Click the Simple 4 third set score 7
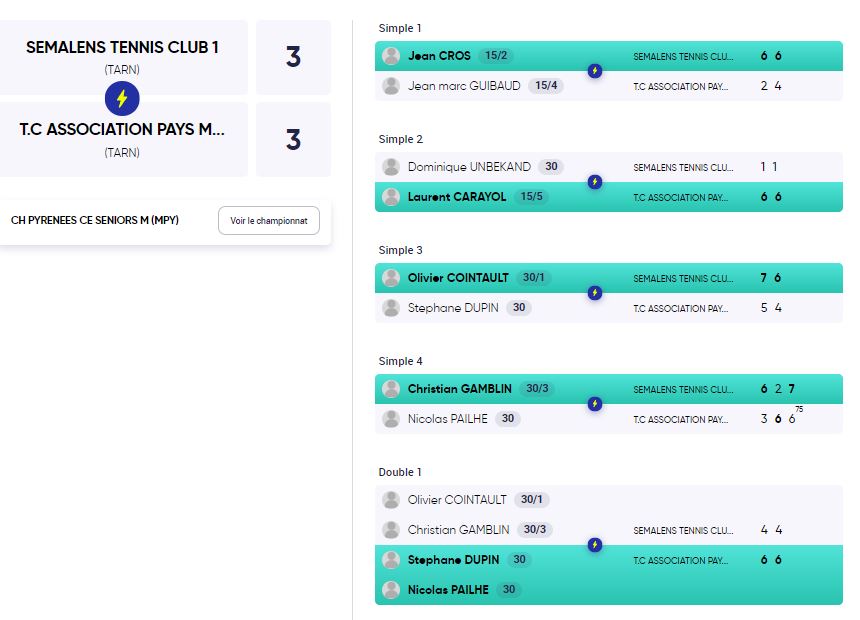 pyautogui.click(x=791, y=389)
